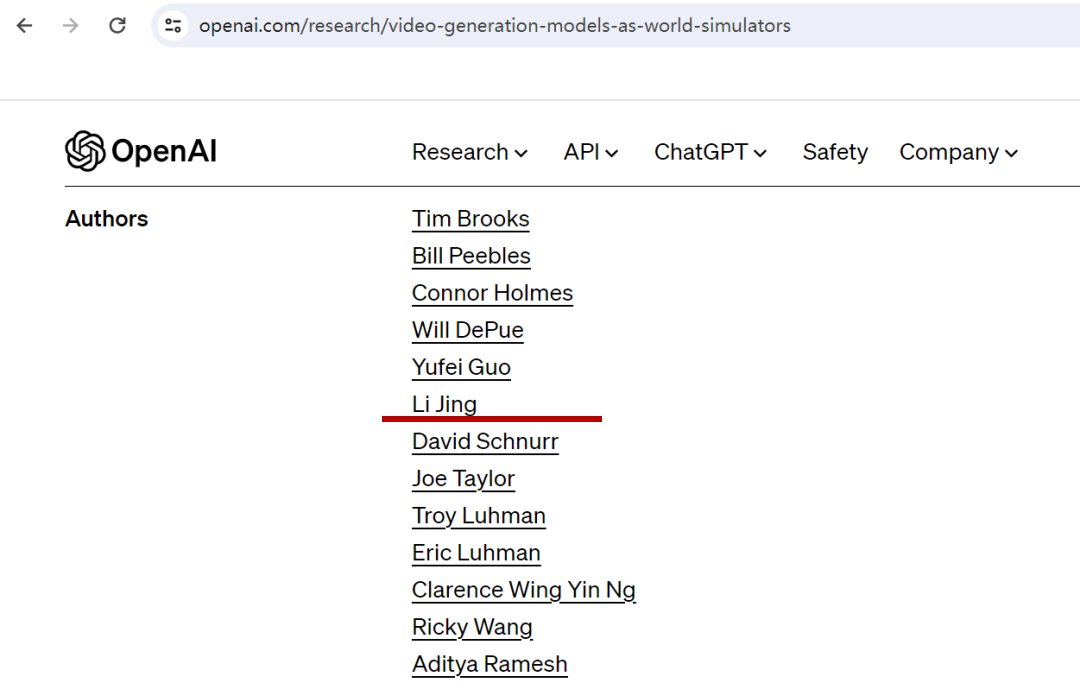Open the Company dropdown menu
1080x688 pixels.
tap(958, 152)
